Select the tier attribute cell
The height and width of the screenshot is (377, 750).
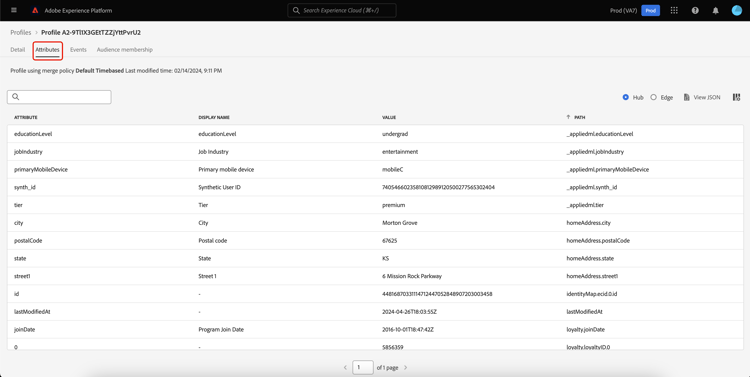click(18, 205)
